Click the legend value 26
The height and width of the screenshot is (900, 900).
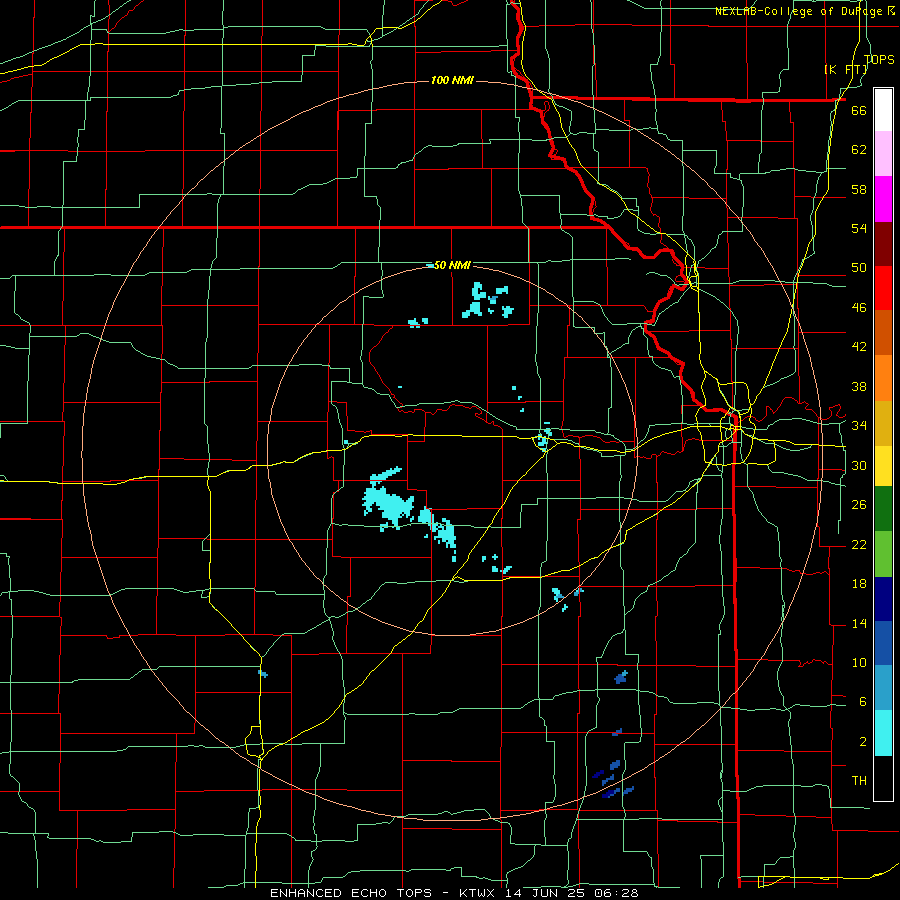click(859, 505)
